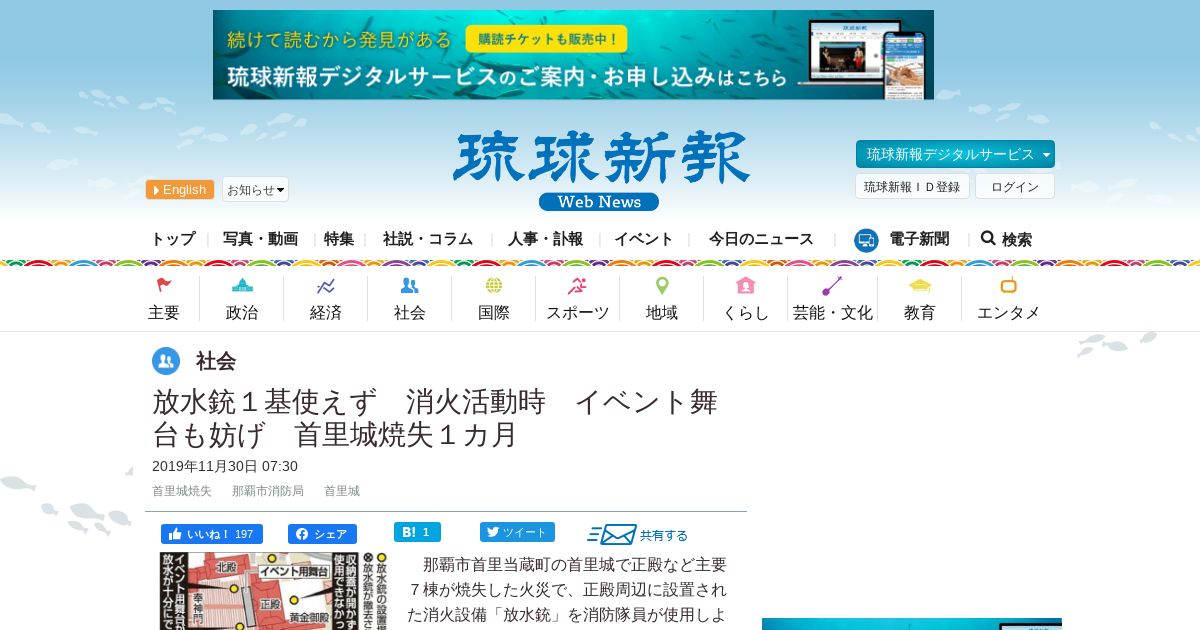Click the search magnifier icon
This screenshot has height=630, width=1200.
988,238
